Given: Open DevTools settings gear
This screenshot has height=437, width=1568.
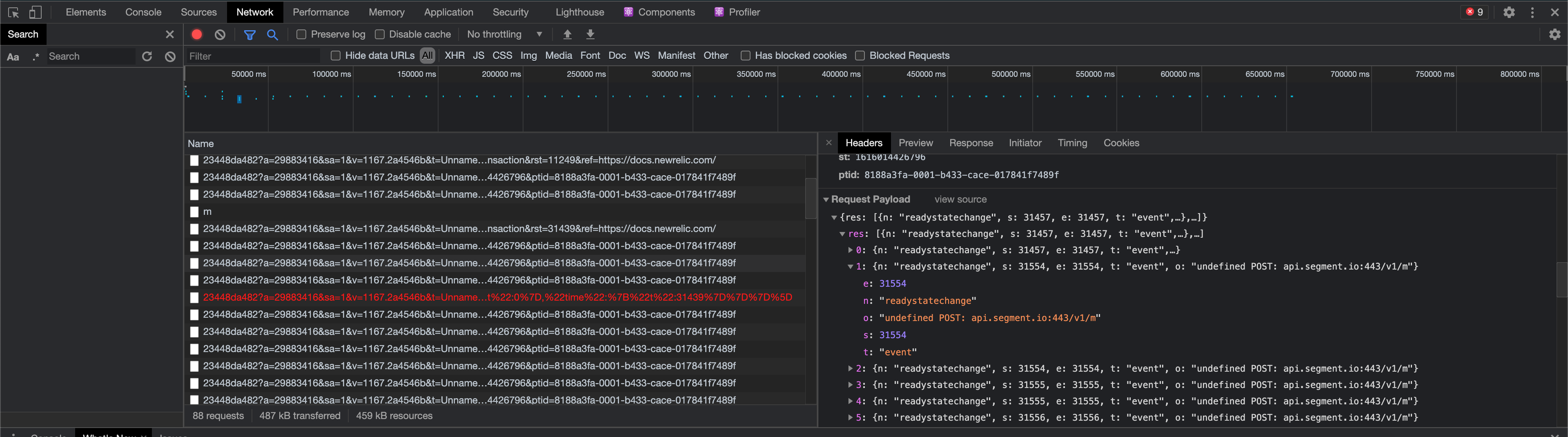Looking at the screenshot, I should pos(1509,12).
